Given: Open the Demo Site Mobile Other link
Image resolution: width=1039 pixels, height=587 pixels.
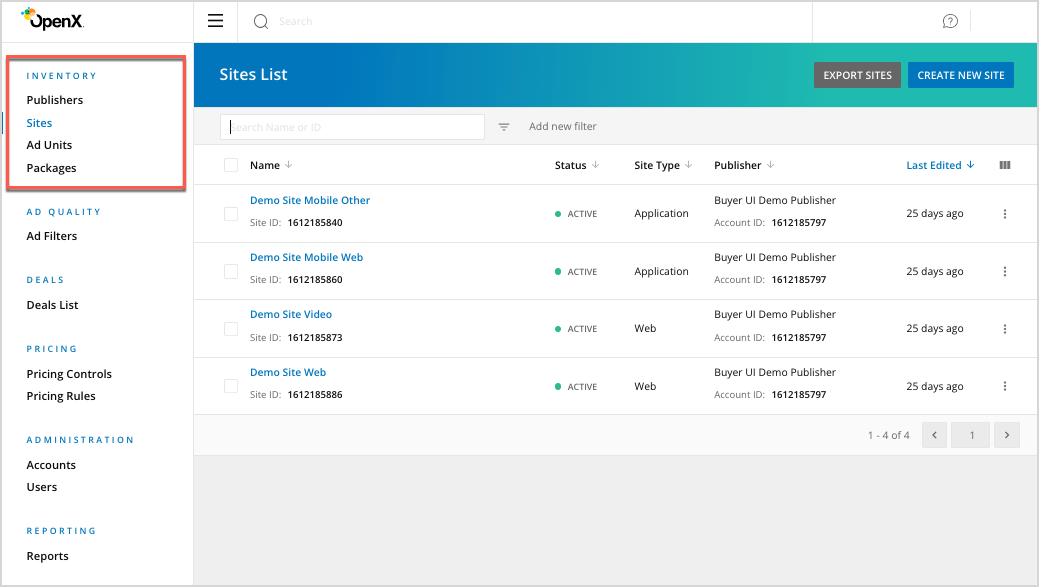Looking at the screenshot, I should point(310,200).
